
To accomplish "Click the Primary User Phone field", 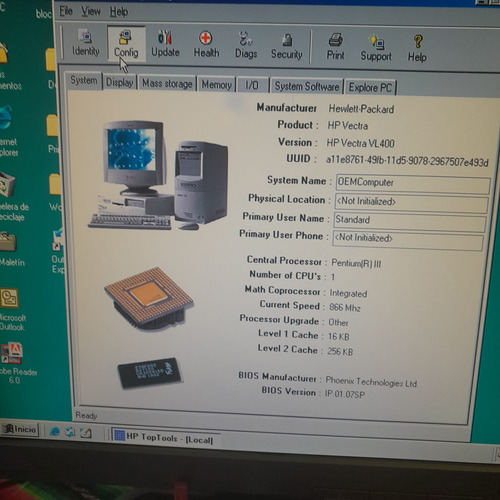I will (x=408, y=240).
